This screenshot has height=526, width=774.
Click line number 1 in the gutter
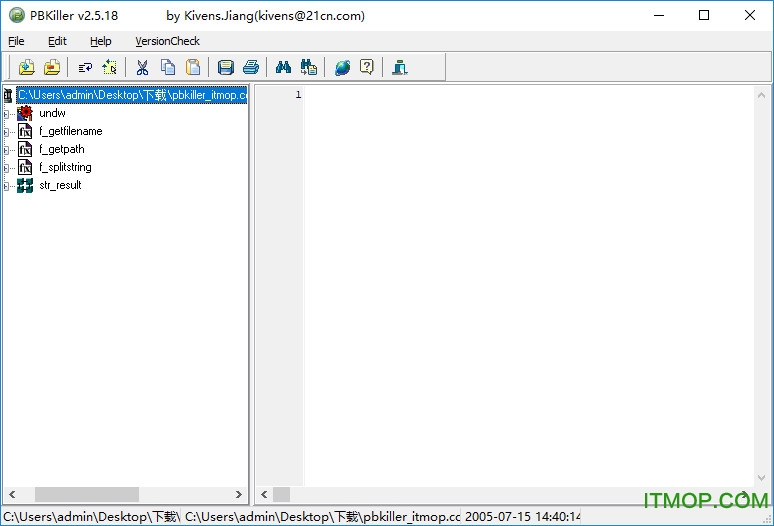coord(298,95)
